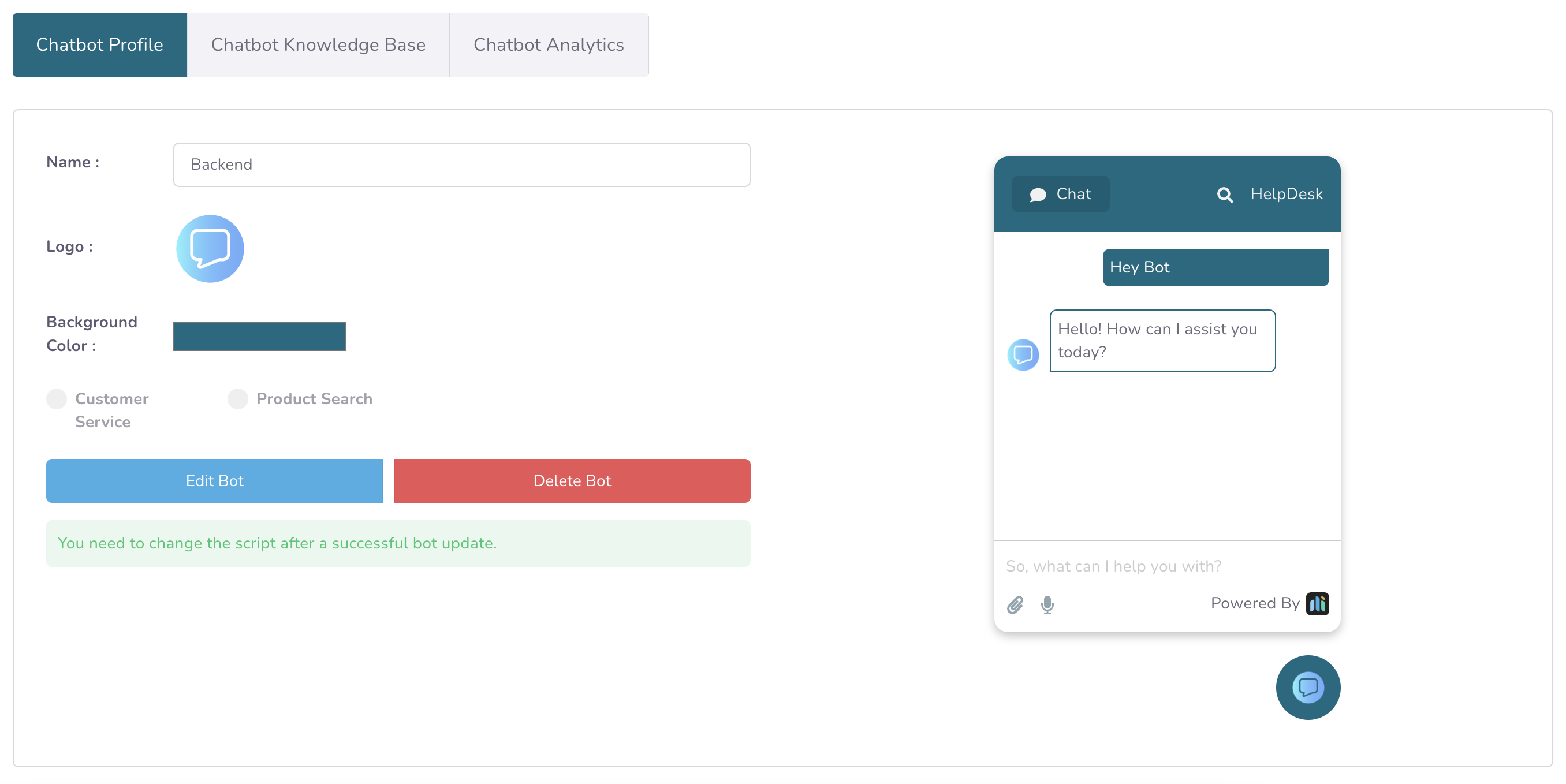Open the Background Color swatch picker
The width and height of the screenshot is (1566, 784).
(x=260, y=336)
